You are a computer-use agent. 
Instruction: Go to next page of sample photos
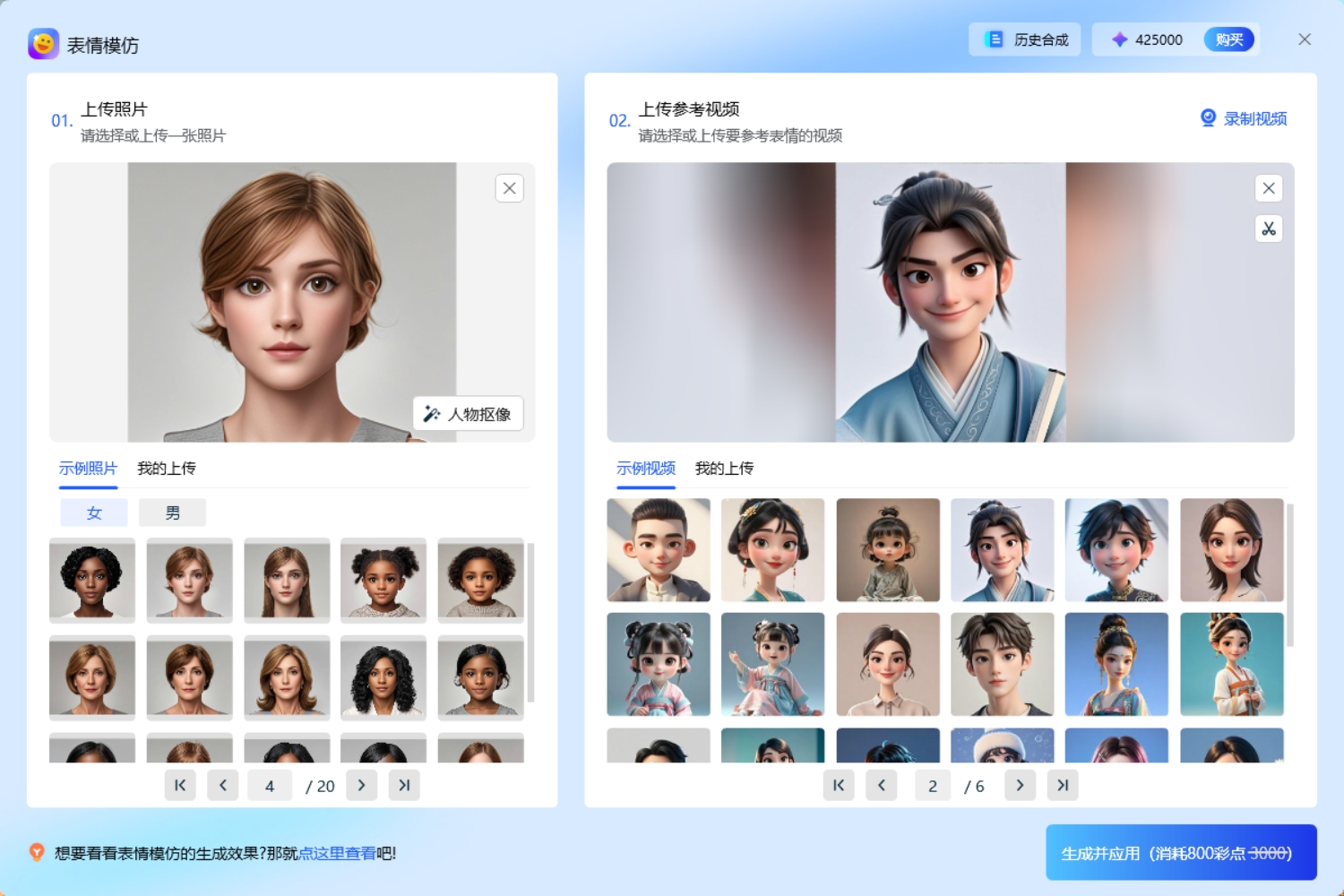[361, 786]
